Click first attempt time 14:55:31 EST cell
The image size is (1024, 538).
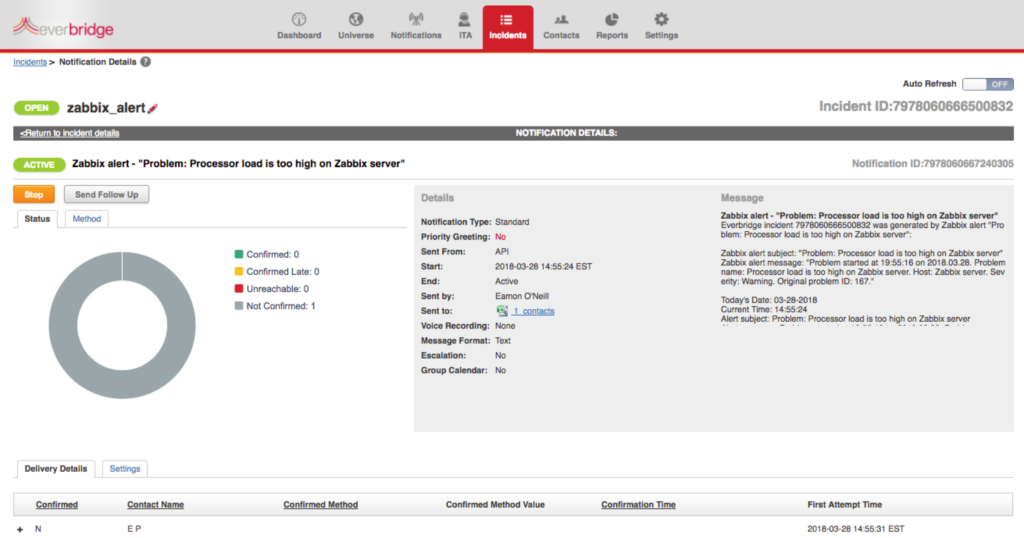[856, 529]
